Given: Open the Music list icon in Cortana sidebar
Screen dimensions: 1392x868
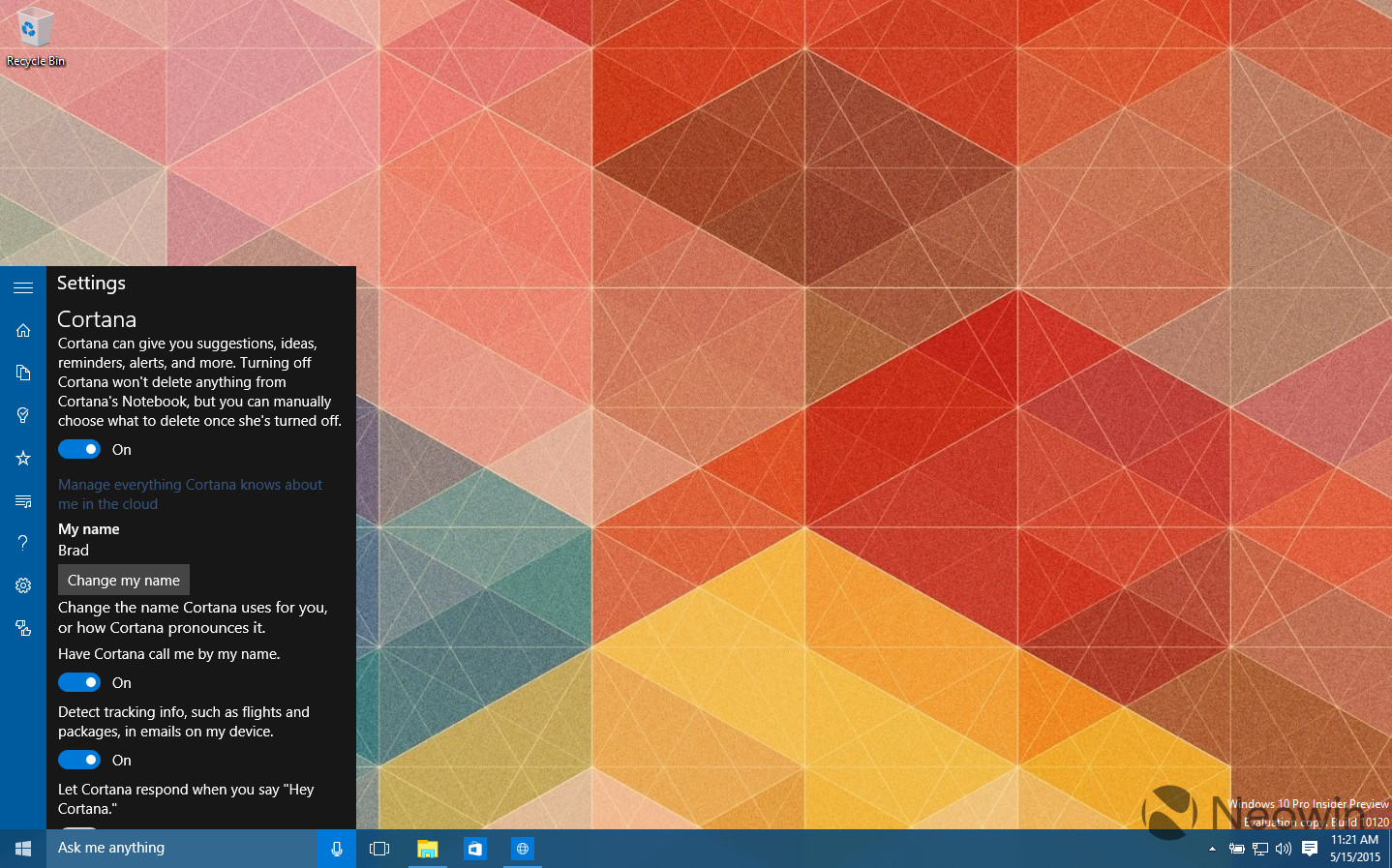Looking at the screenshot, I should coord(23,500).
